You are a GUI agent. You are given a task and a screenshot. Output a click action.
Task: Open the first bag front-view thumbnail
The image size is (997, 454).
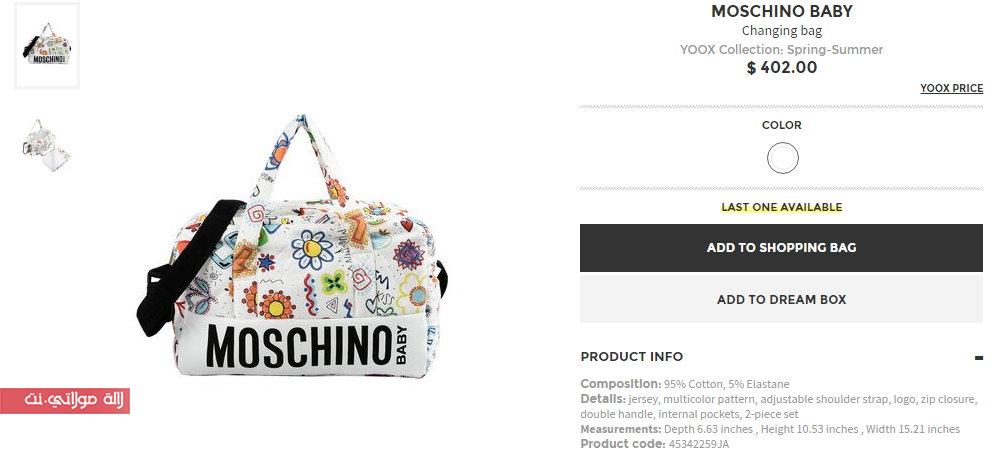[x=47, y=45]
